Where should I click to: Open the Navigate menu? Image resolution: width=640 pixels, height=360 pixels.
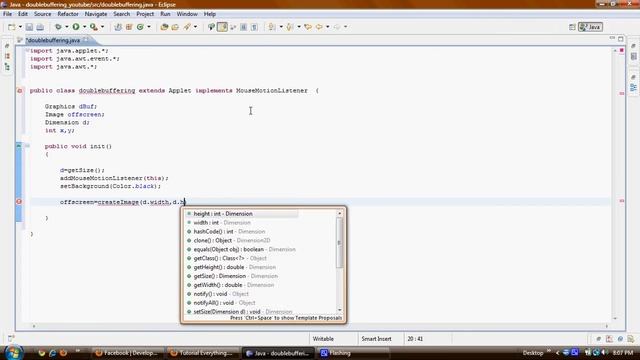pos(96,14)
